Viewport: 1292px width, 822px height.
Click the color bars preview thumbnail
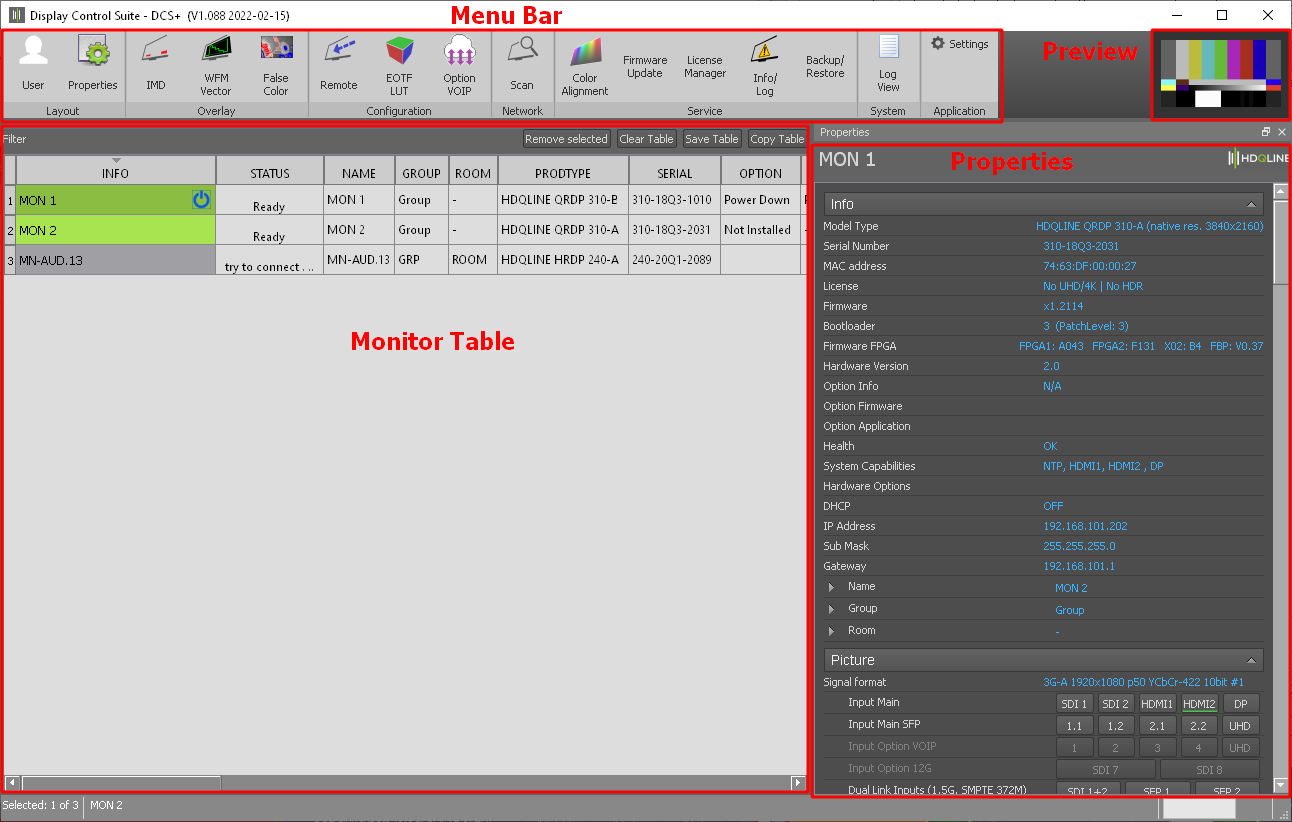[x=1220, y=74]
